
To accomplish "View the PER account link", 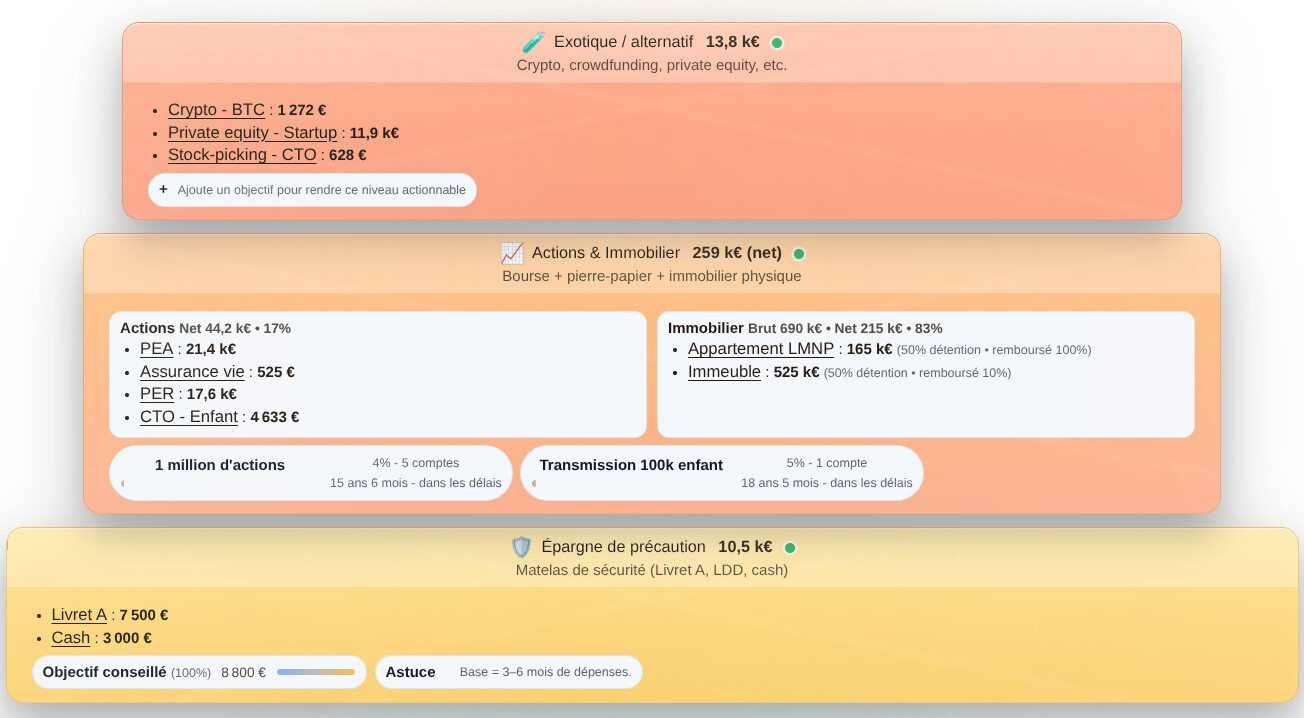I will tap(156, 394).
